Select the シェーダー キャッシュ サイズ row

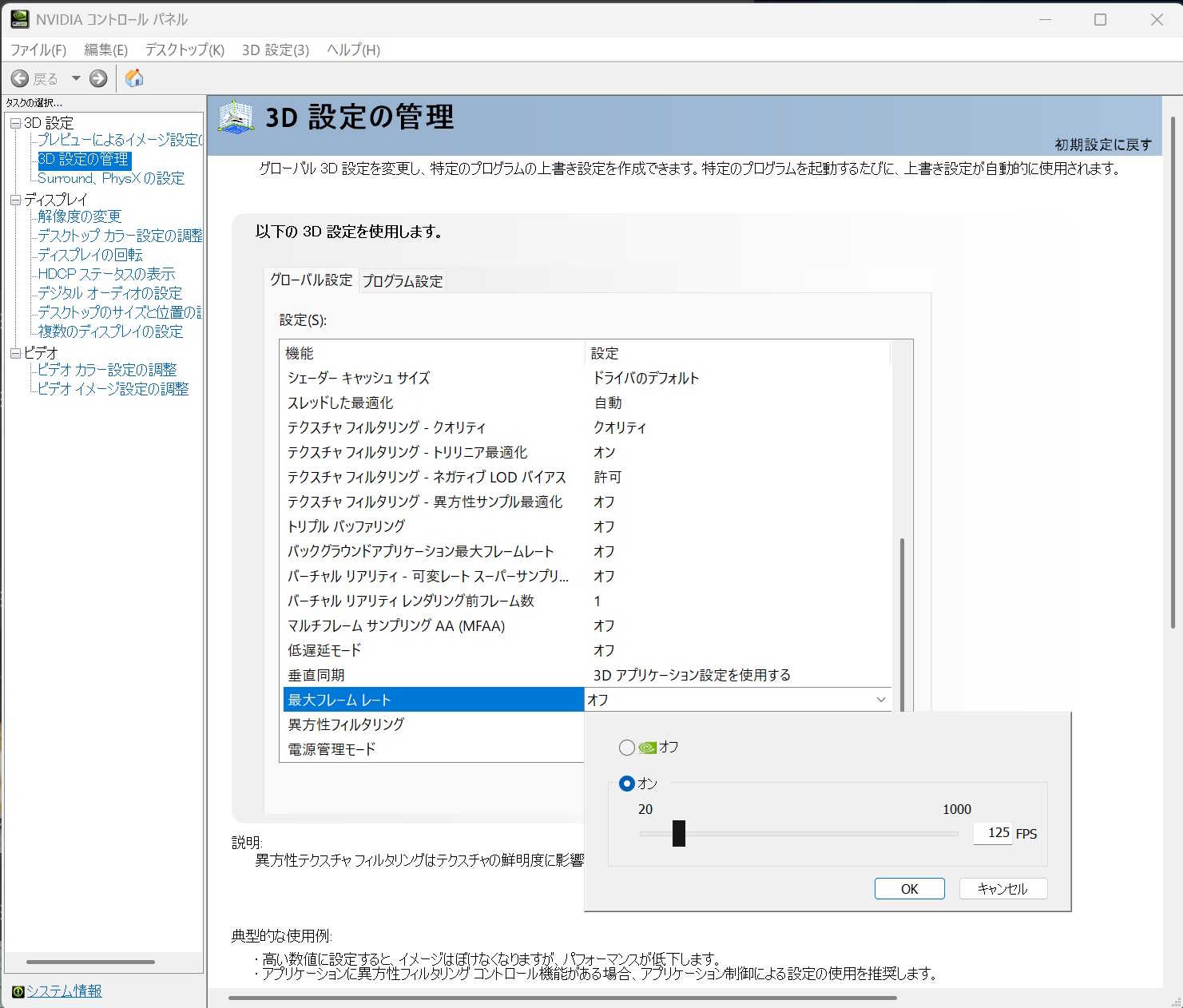click(587, 378)
